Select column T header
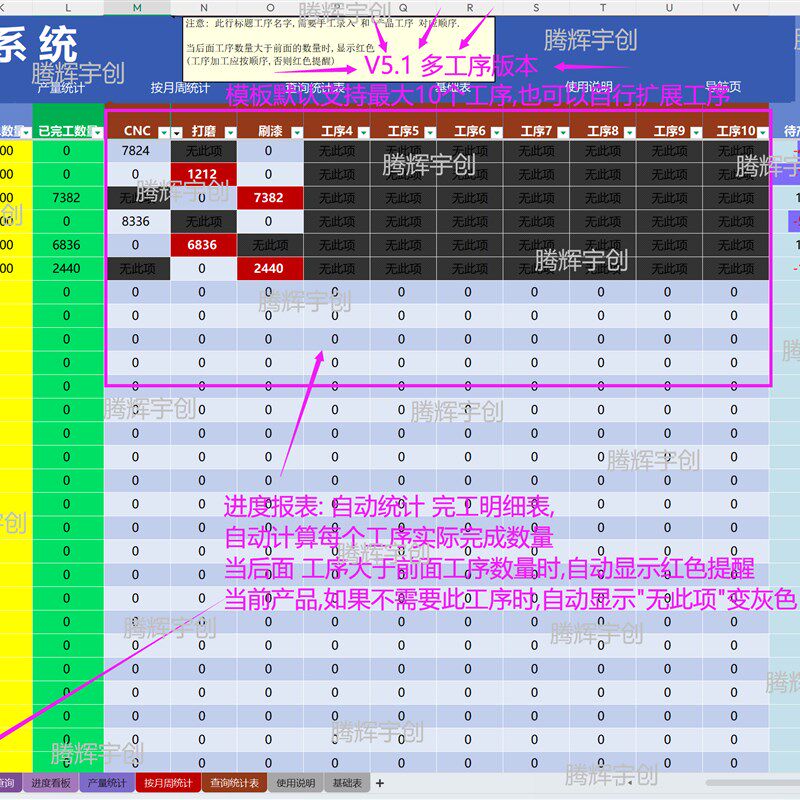Screen dimensions: 800x800 603,8
